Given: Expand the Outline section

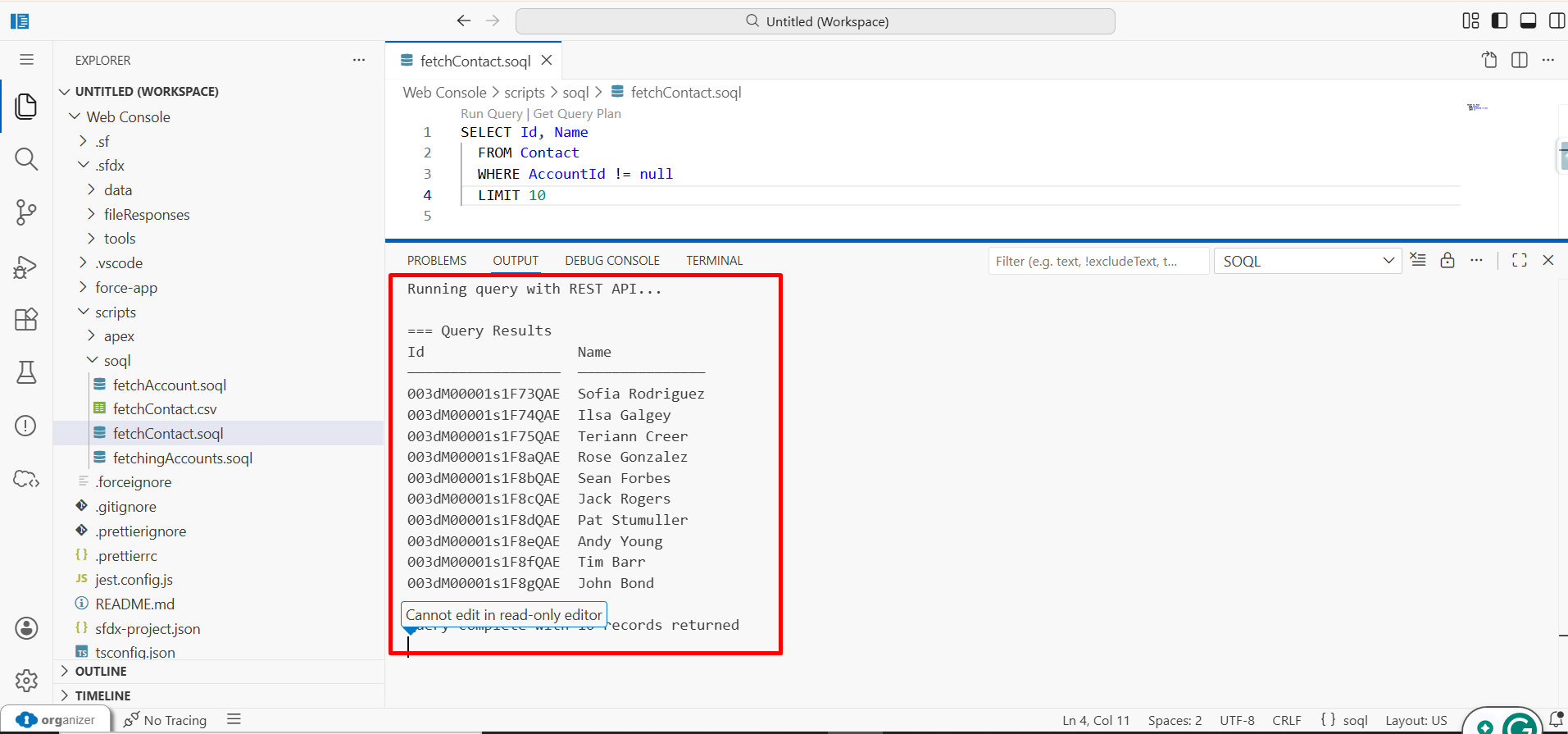Looking at the screenshot, I should tap(65, 671).
